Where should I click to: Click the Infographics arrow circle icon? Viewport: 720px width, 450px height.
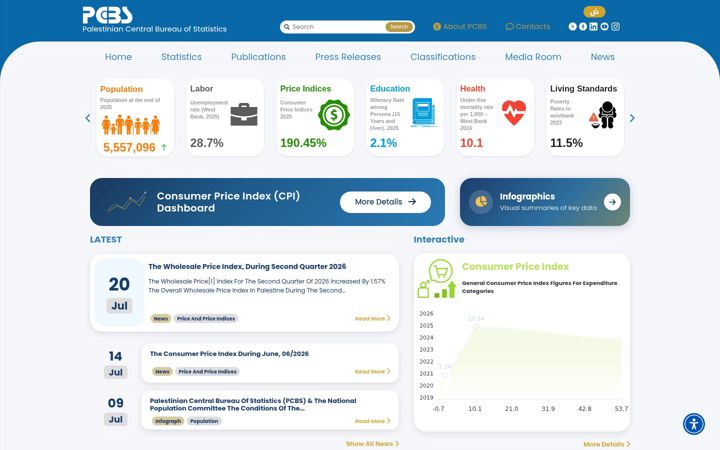coord(612,202)
